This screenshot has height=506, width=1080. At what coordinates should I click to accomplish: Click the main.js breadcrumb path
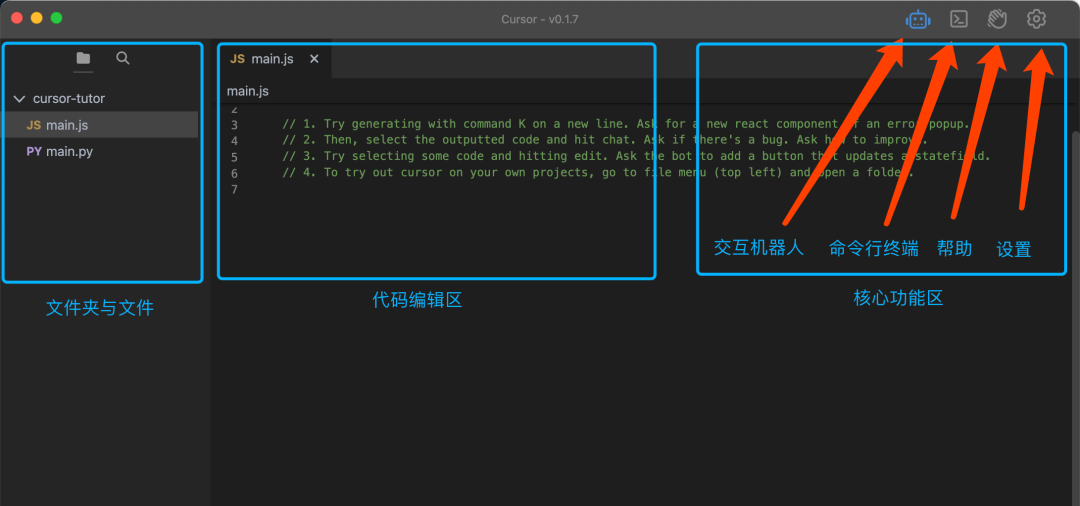[x=248, y=91]
